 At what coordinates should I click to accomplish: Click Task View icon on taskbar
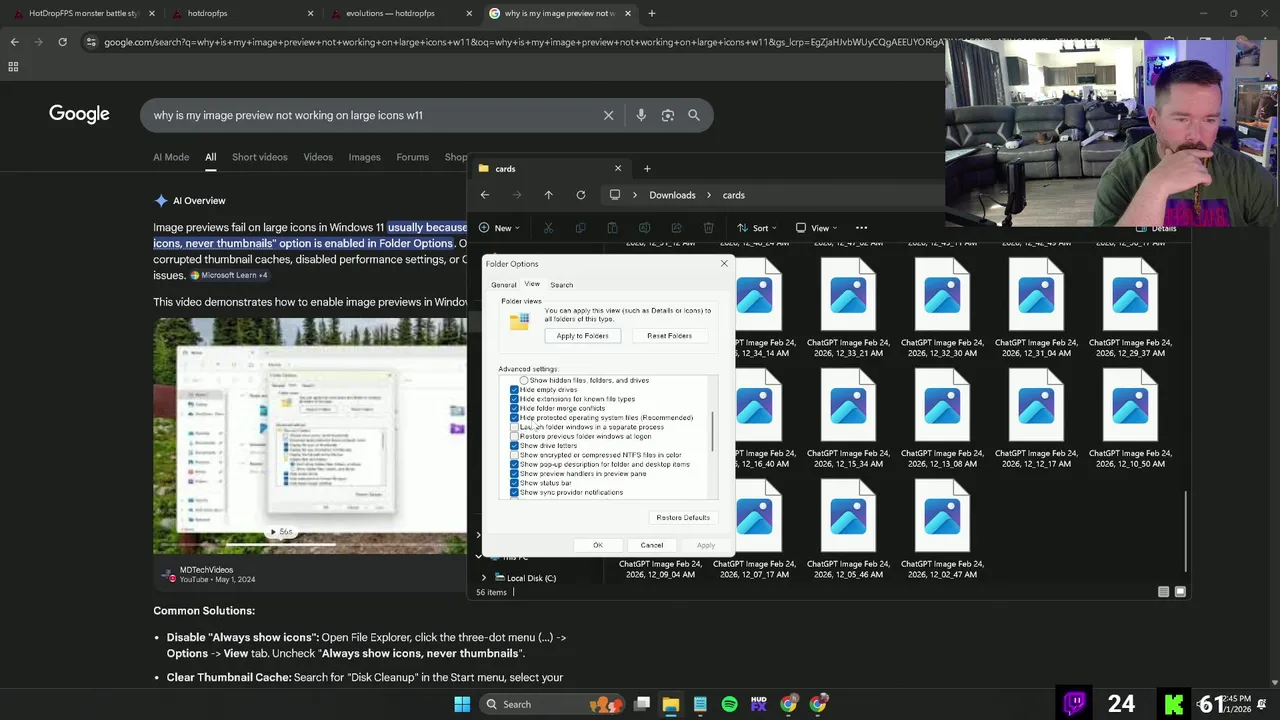click(642, 704)
